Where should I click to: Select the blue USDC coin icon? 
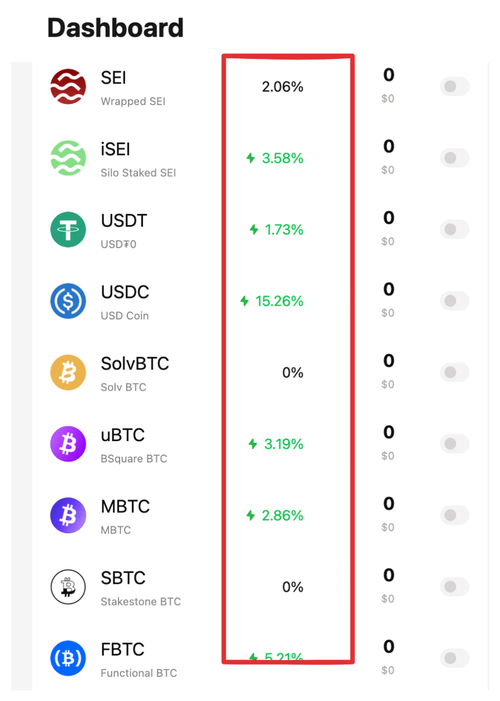point(68,301)
